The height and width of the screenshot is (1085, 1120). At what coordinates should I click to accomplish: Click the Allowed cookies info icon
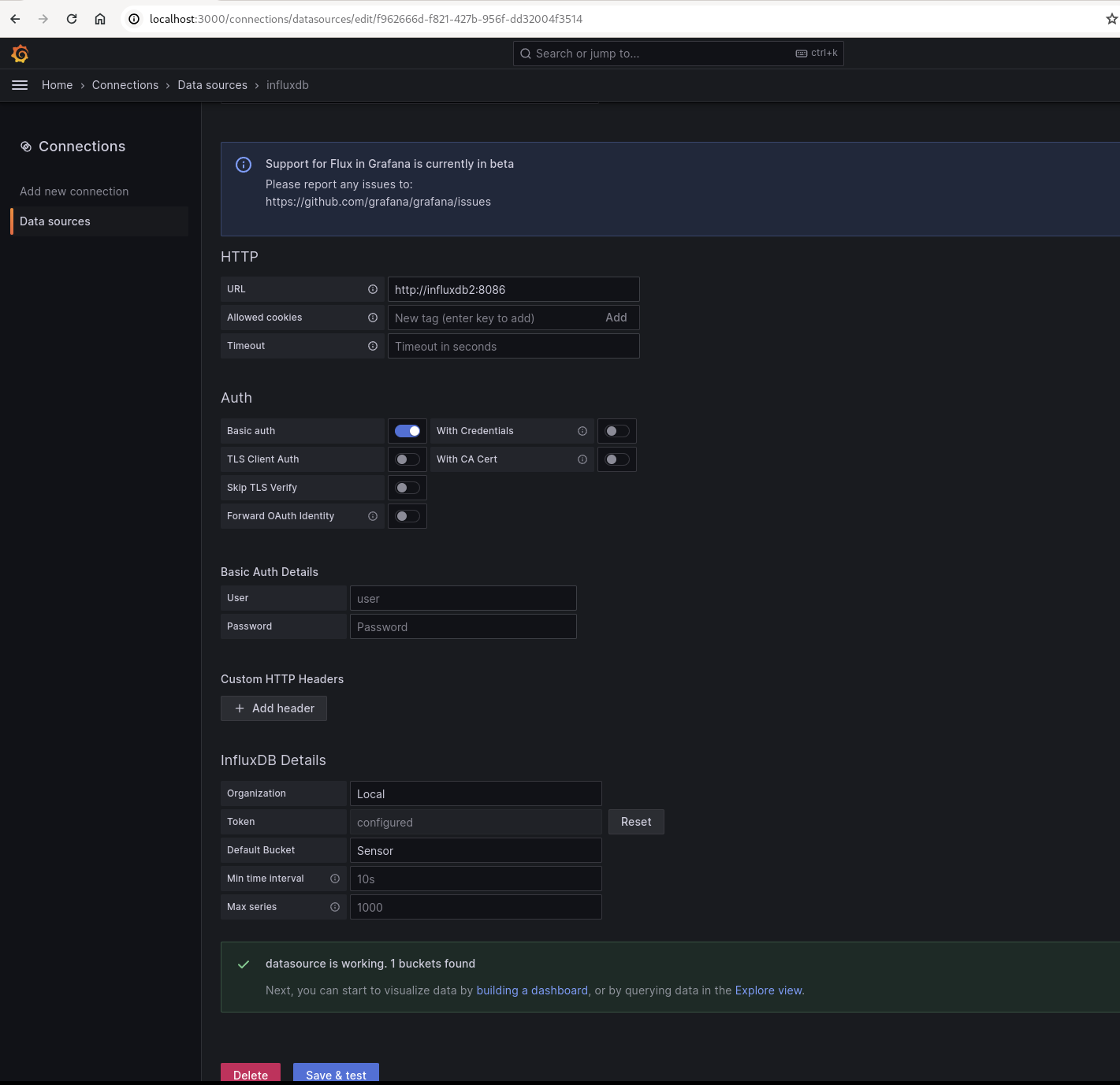tap(373, 318)
